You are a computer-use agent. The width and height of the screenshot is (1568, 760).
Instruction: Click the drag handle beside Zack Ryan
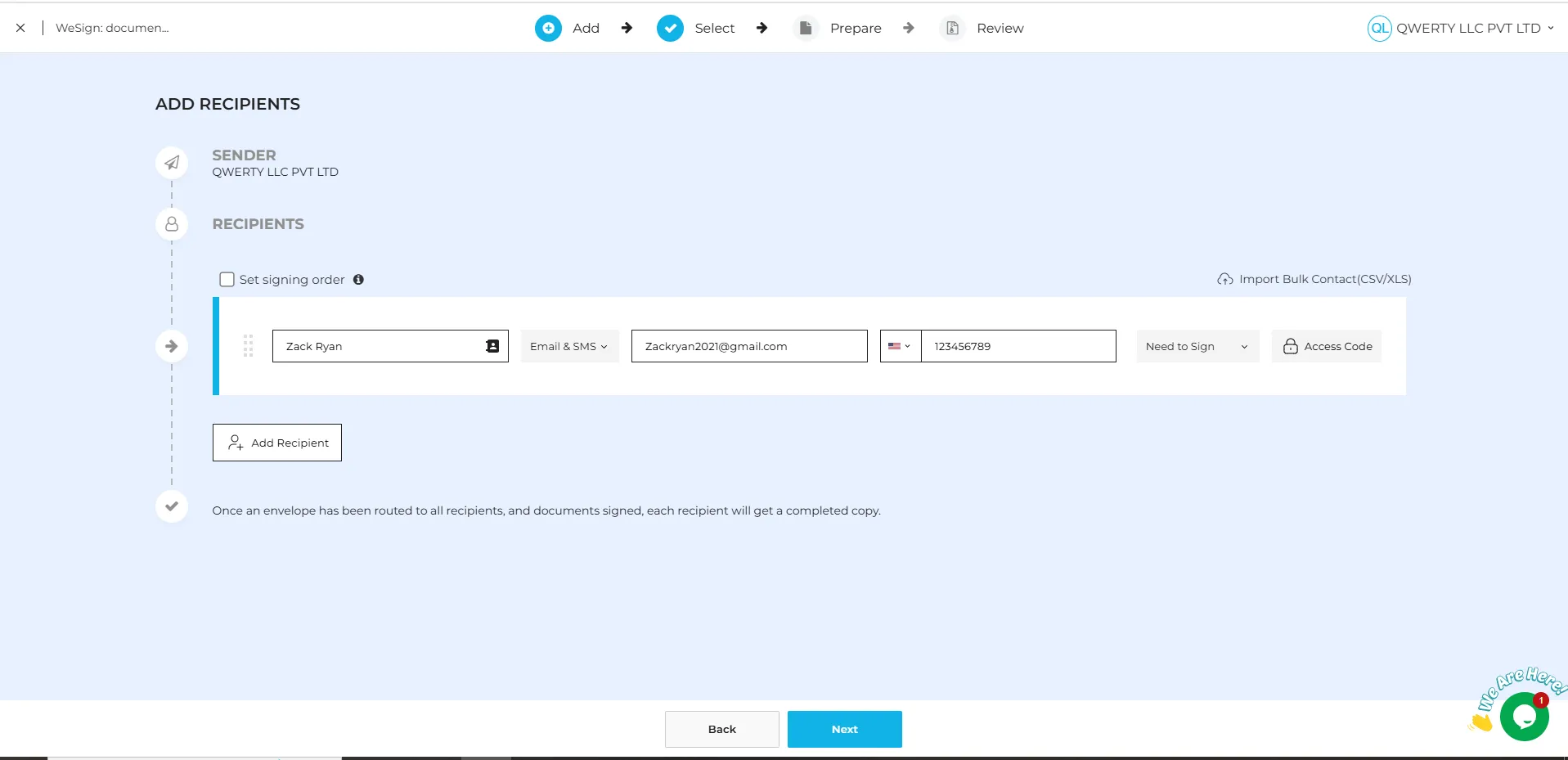pyautogui.click(x=248, y=346)
